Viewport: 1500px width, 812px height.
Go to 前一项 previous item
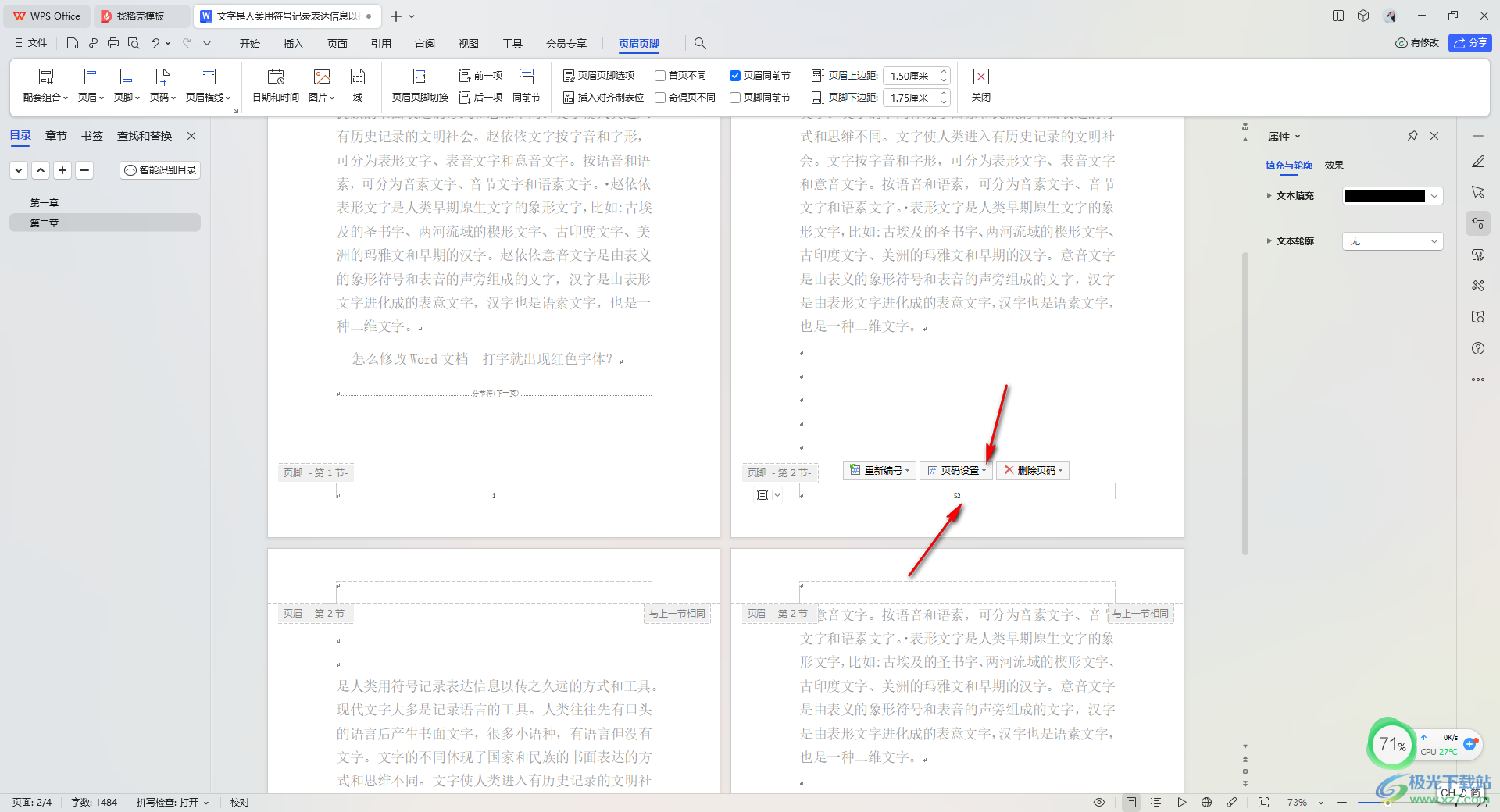click(480, 76)
